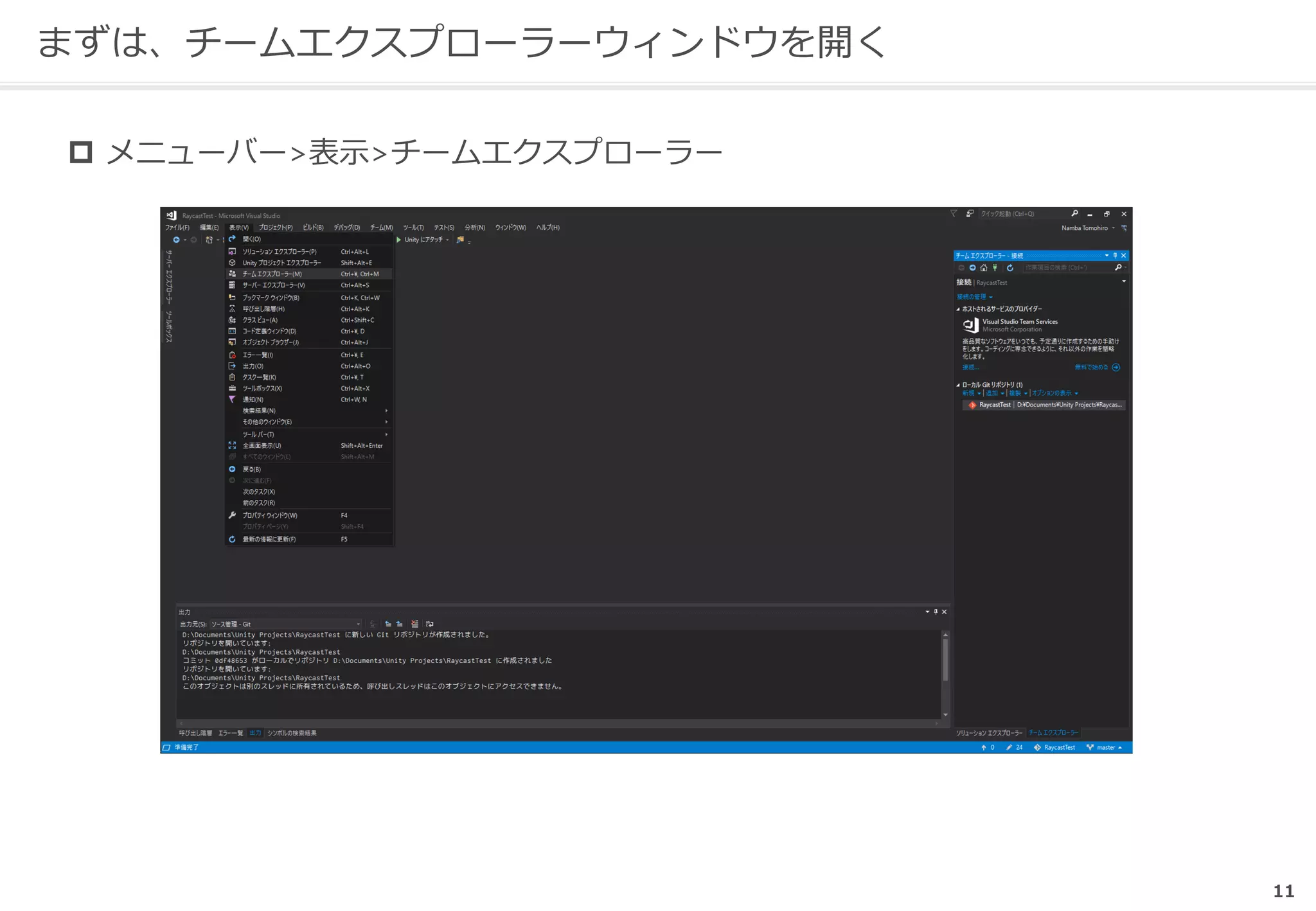Click find in files toolbar icon
The width and height of the screenshot is (1316, 911).
coord(460,240)
